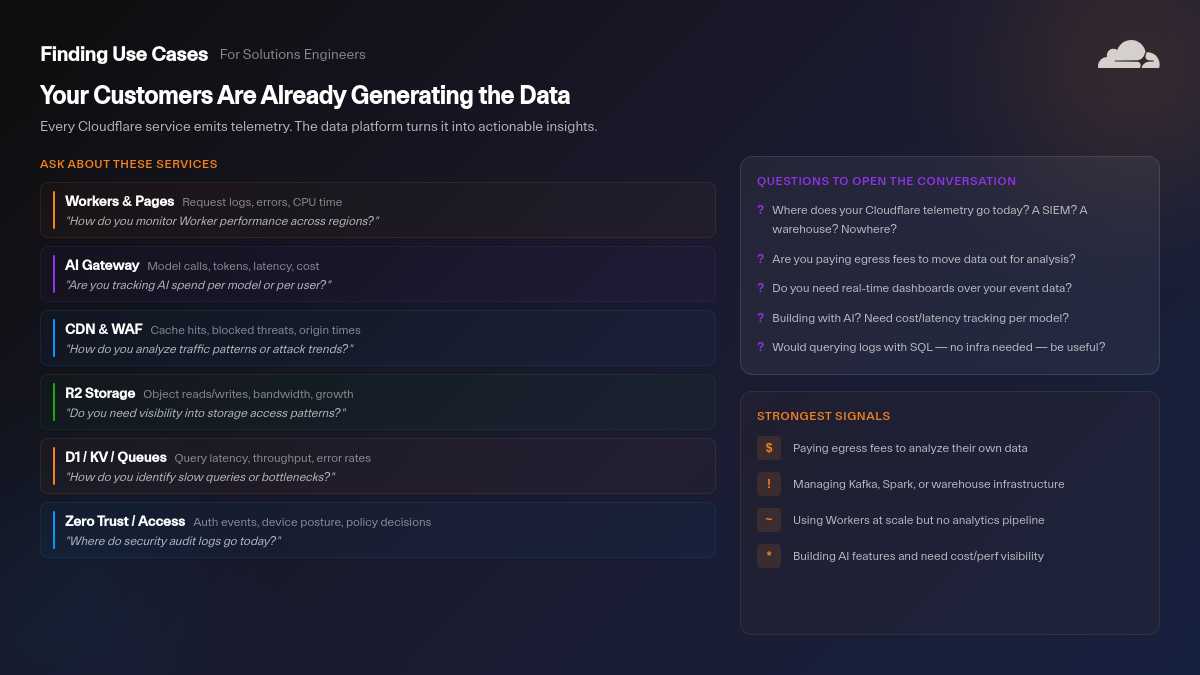Image resolution: width=1200 pixels, height=675 pixels.
Task: Open the CDN & WAF service card
Action: (x=378, y=338)
